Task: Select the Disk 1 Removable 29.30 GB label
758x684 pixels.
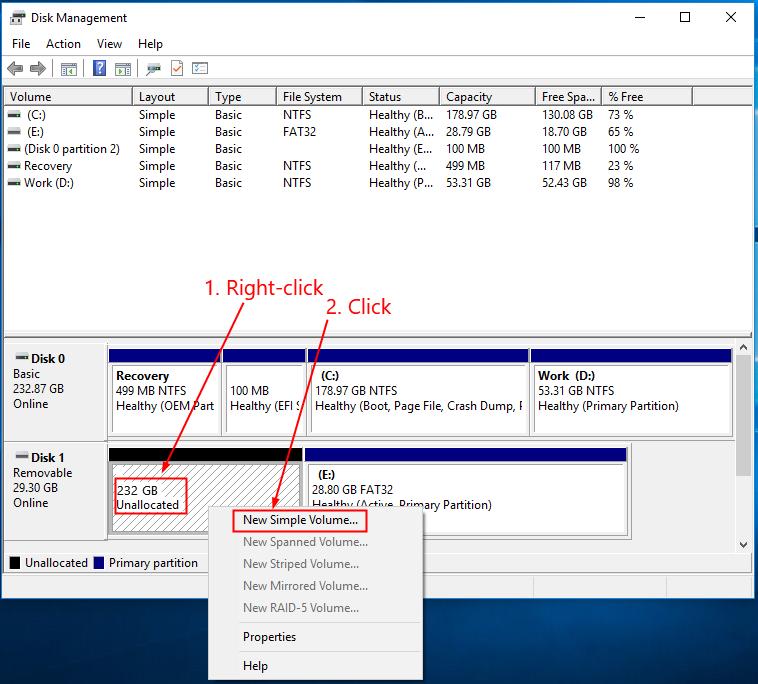Action: pos(55,490)
